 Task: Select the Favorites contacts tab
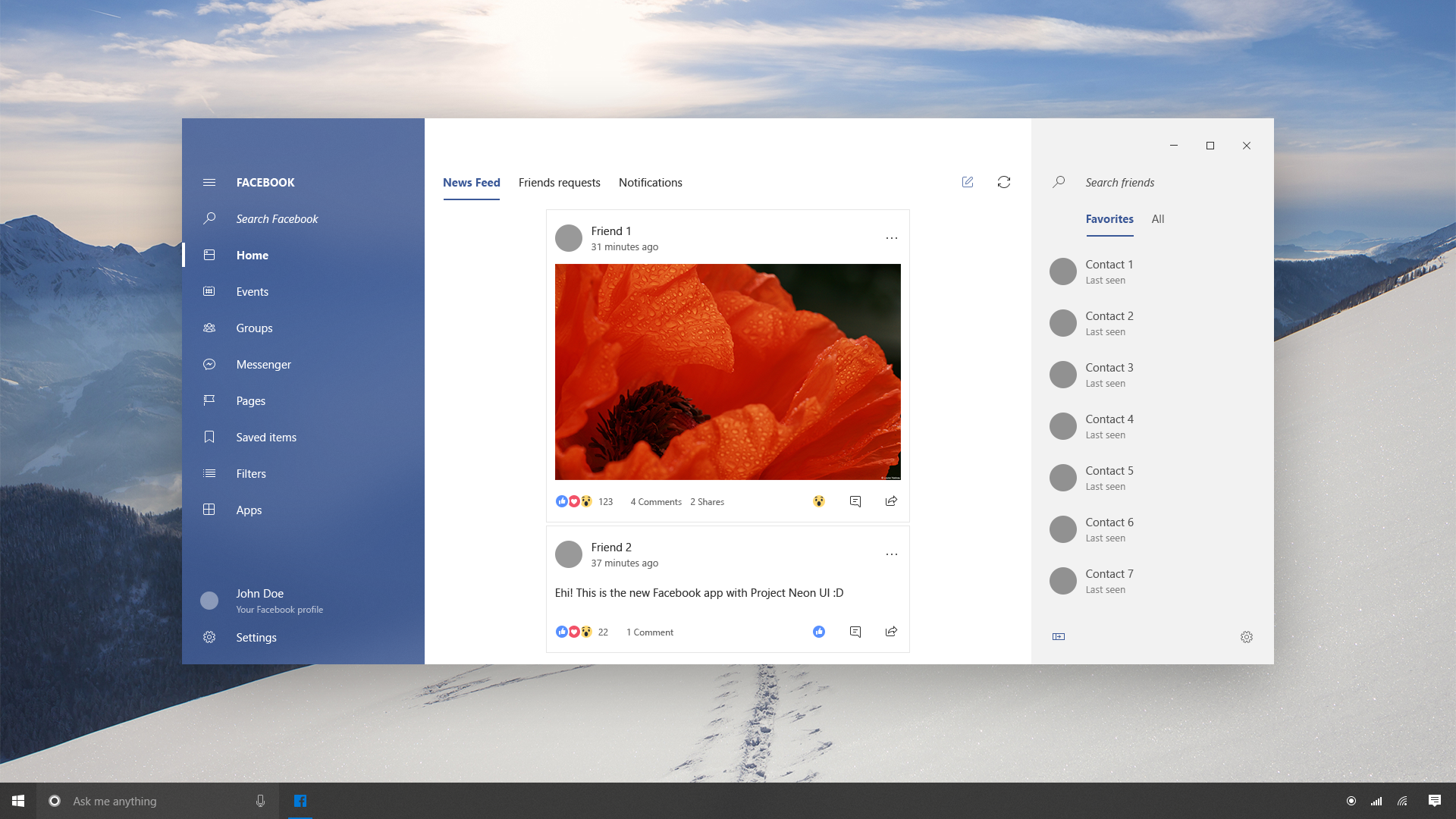(1109, 219)
